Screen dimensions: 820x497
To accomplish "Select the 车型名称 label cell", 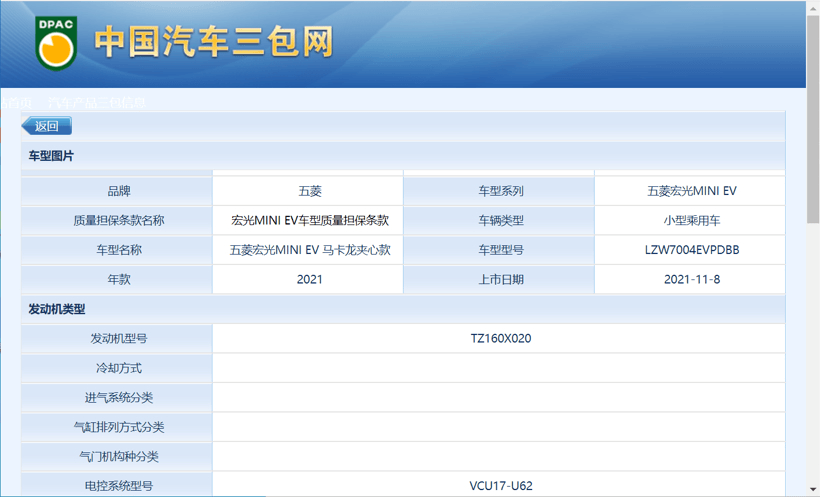I will pos(117,250).
